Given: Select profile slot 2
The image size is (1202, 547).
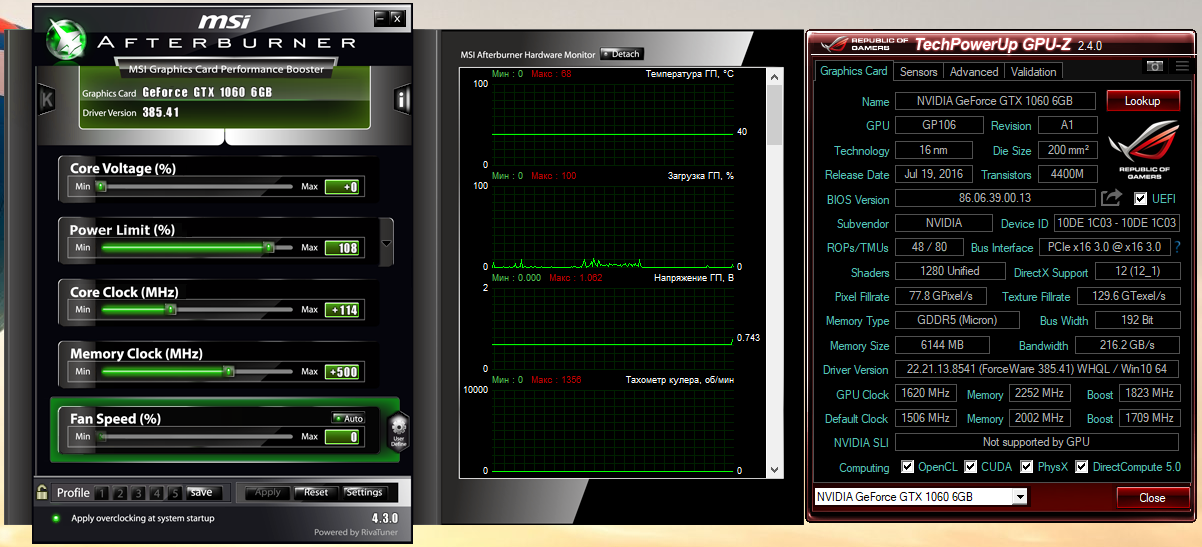Looking at the screenshot, I should pyautogui.click(x=120, y=492).
